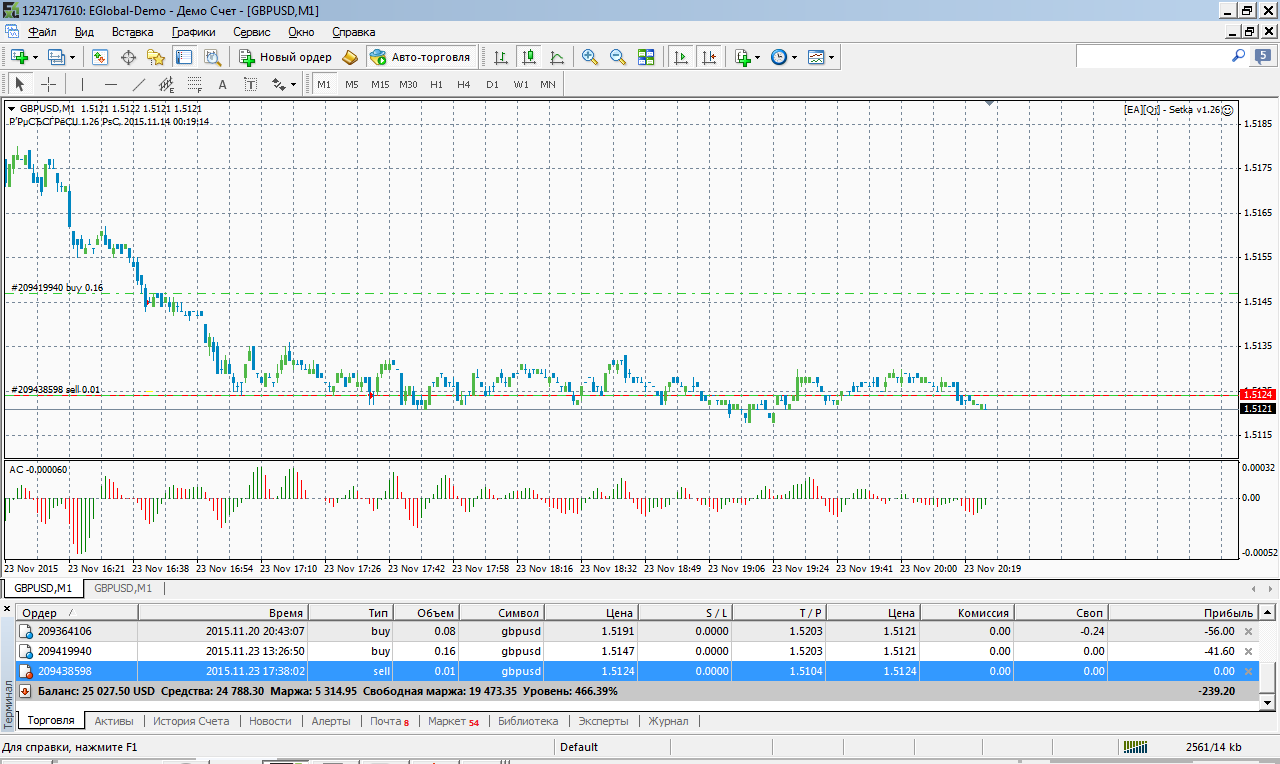
Task: Switch to the История Счета tab
Action: [191, 721]
